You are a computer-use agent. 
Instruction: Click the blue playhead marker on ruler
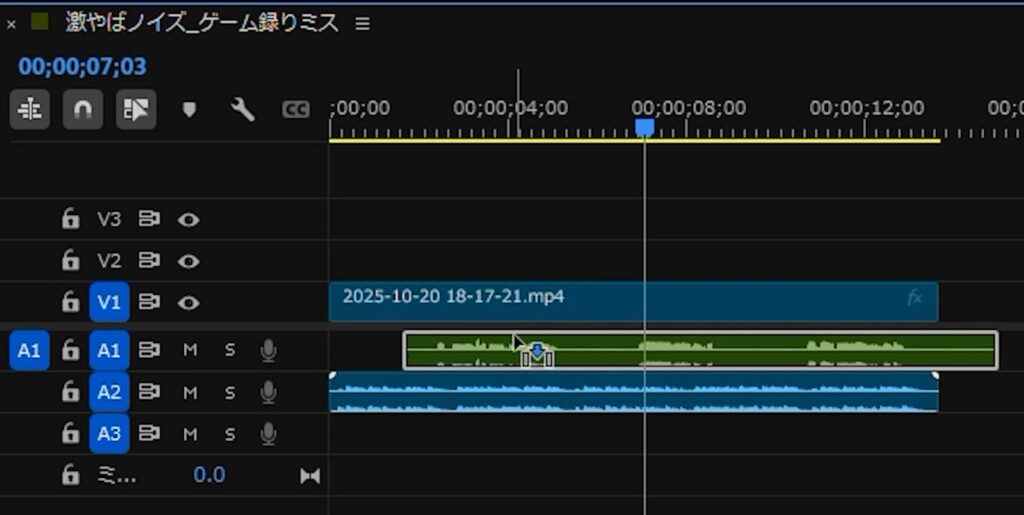point(645,127)
